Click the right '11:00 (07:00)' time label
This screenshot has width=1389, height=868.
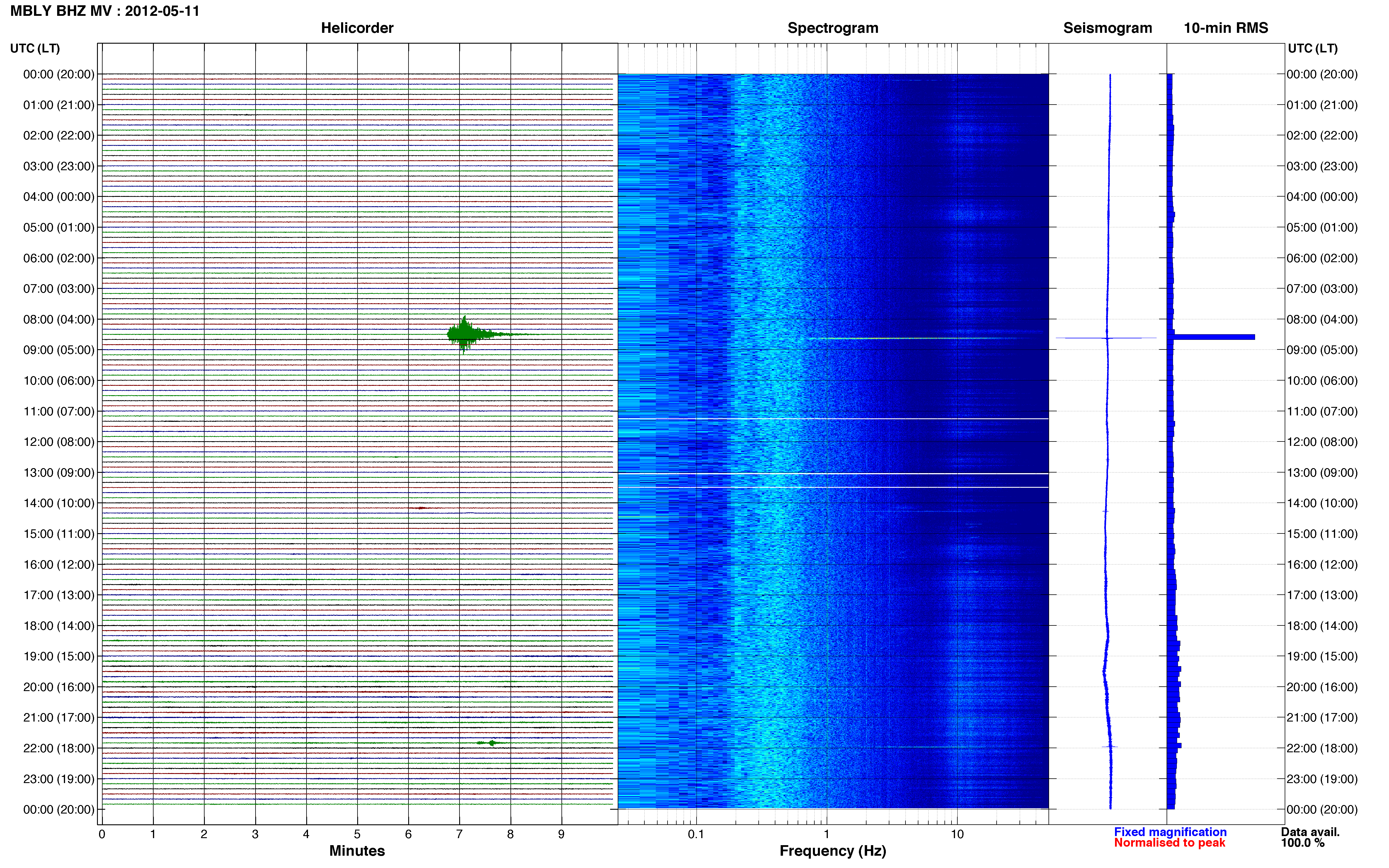pyautogui.click(x=1322, y=411)
